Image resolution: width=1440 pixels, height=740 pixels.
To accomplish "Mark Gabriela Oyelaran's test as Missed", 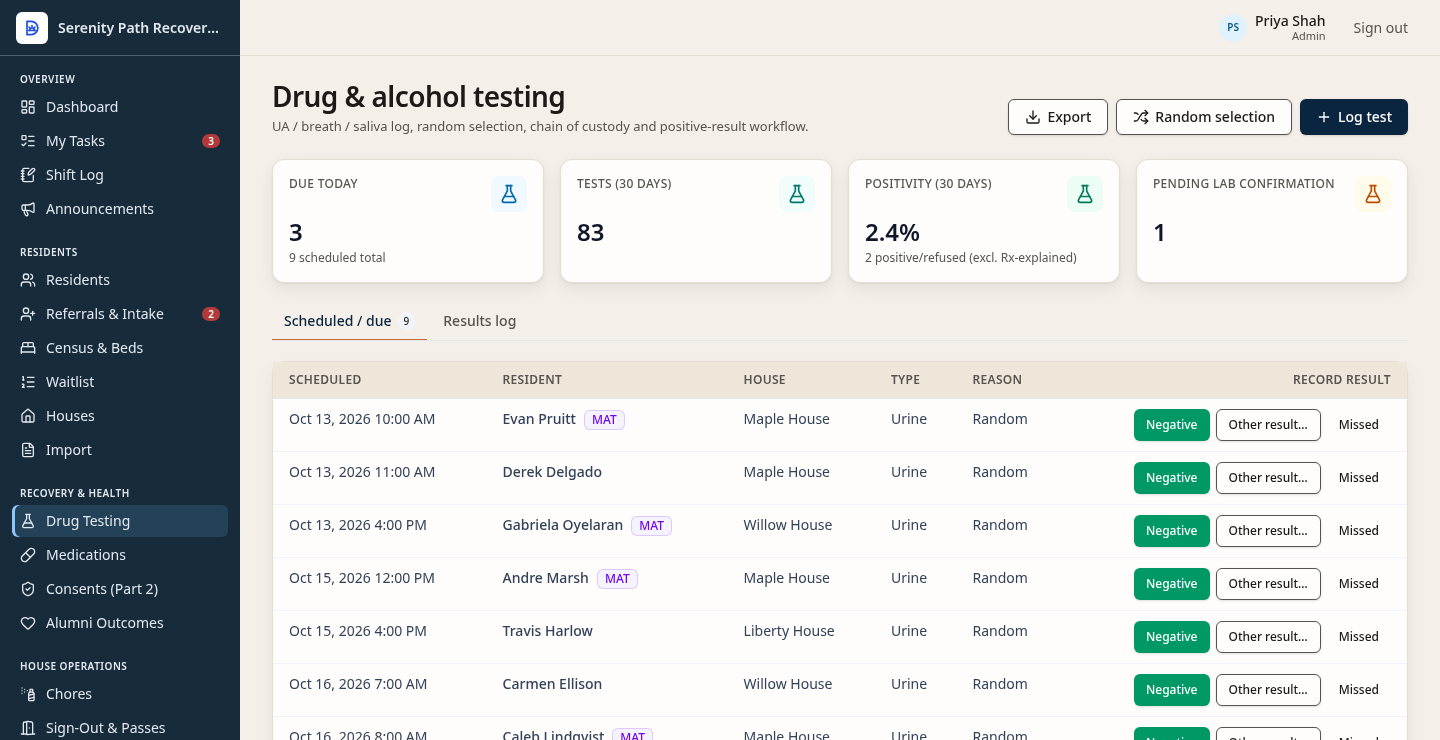I will coord(1359,531).
